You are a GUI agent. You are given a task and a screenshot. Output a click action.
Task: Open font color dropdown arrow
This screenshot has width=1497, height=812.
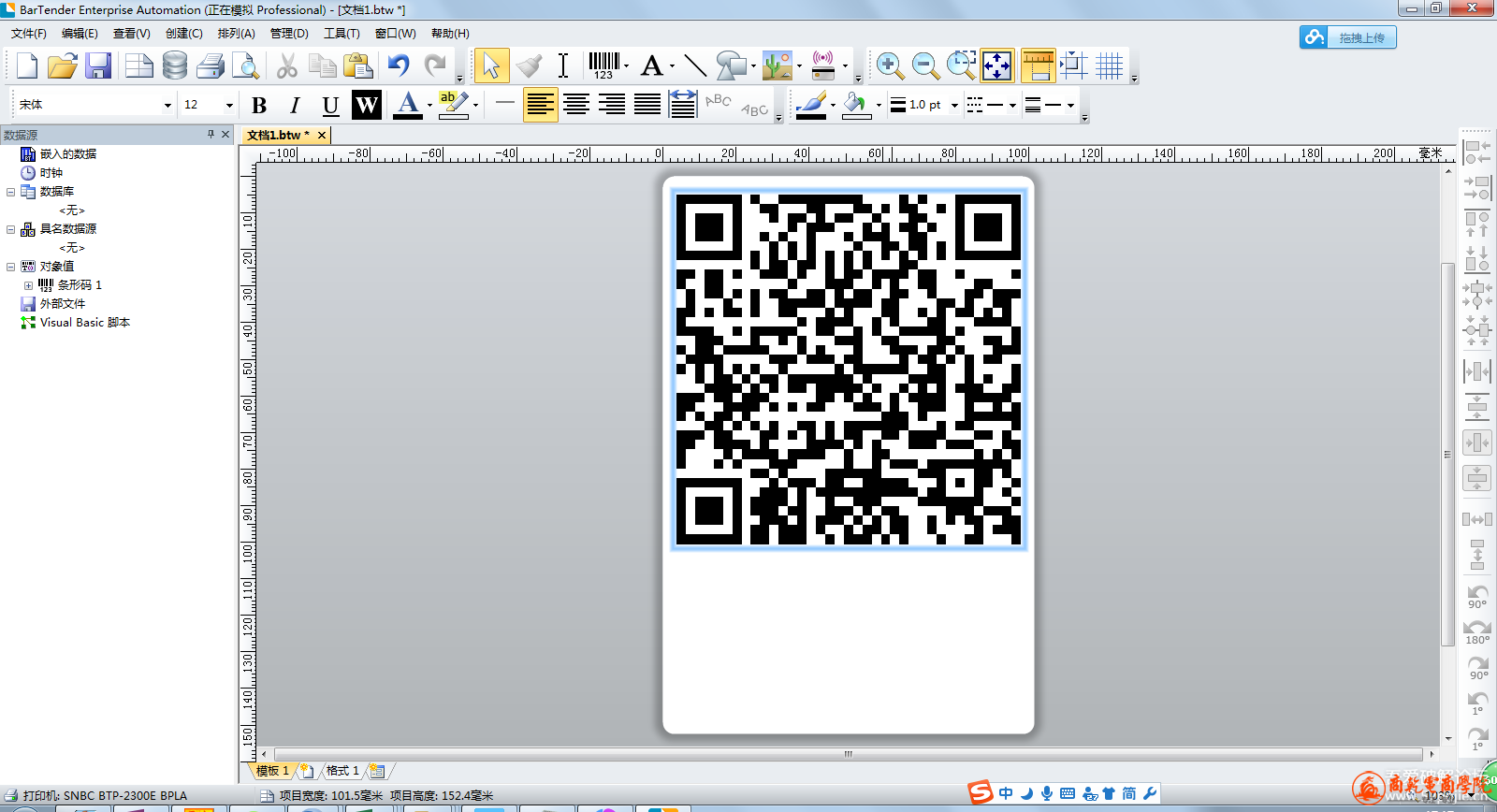tap(429, 105)
